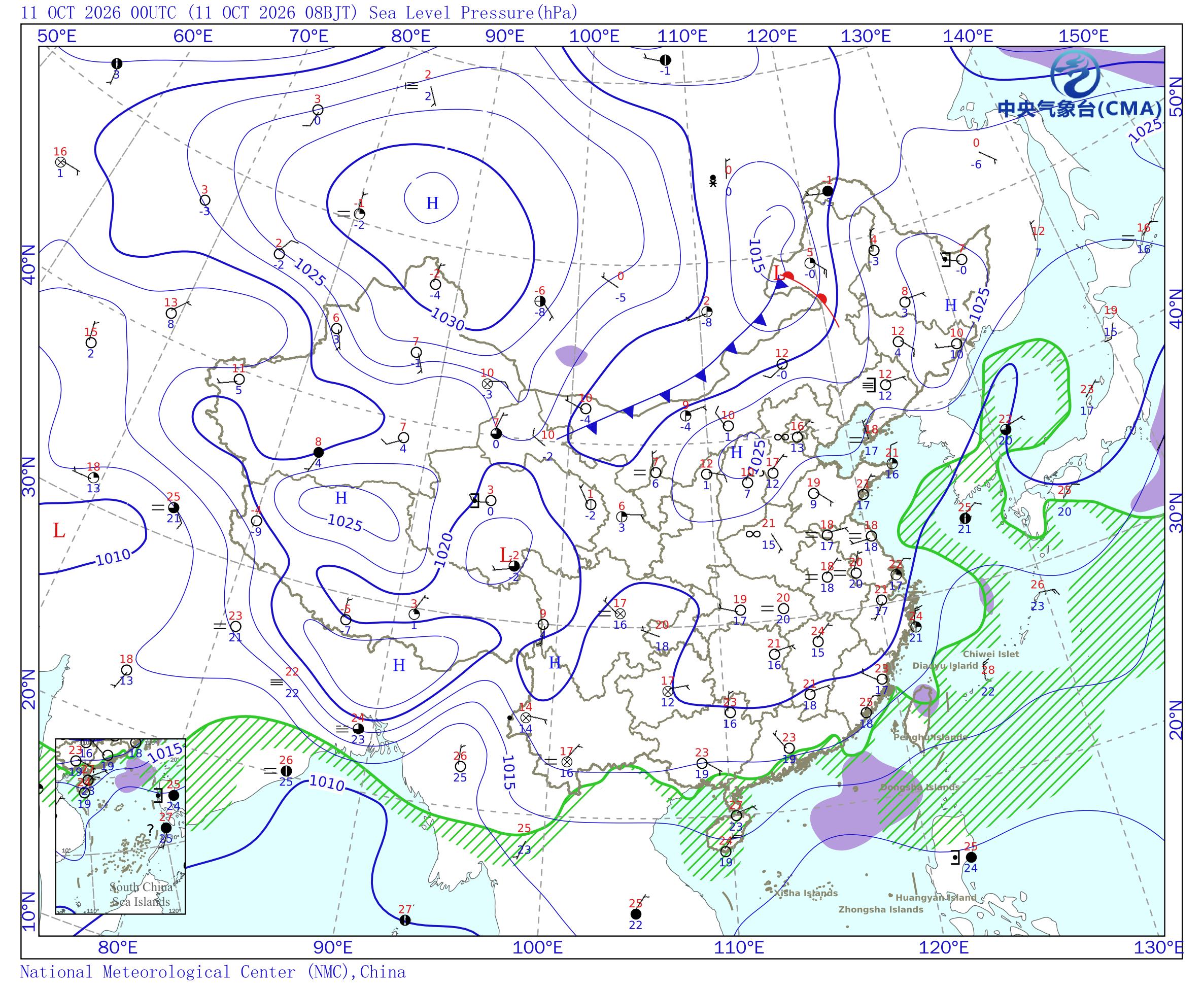Click the H inside the Tibetan 1025 contour
The height and width of the screenshot is (989, 1204).
pyautogui.click(x=340, y=498)
